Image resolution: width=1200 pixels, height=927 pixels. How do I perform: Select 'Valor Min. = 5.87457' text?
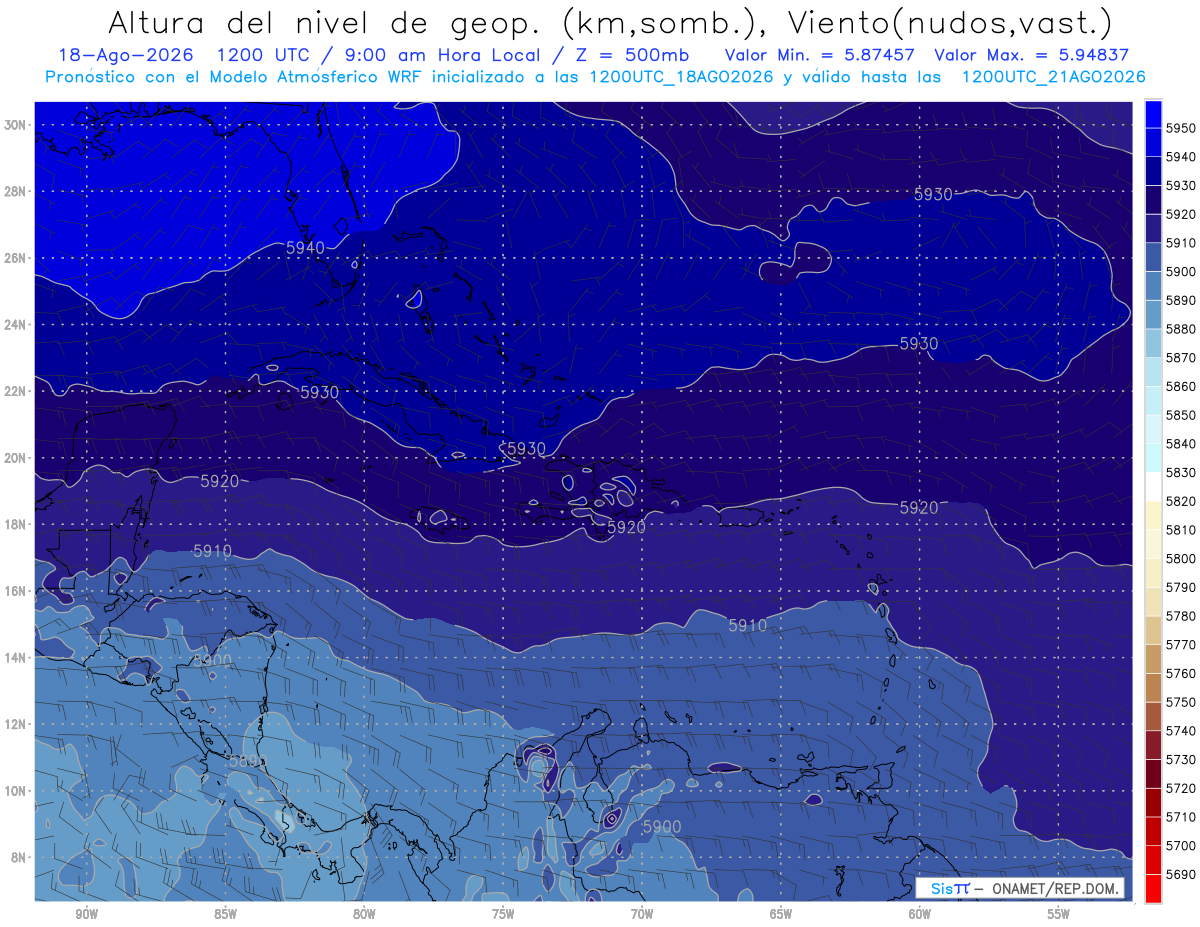(820, 55)
